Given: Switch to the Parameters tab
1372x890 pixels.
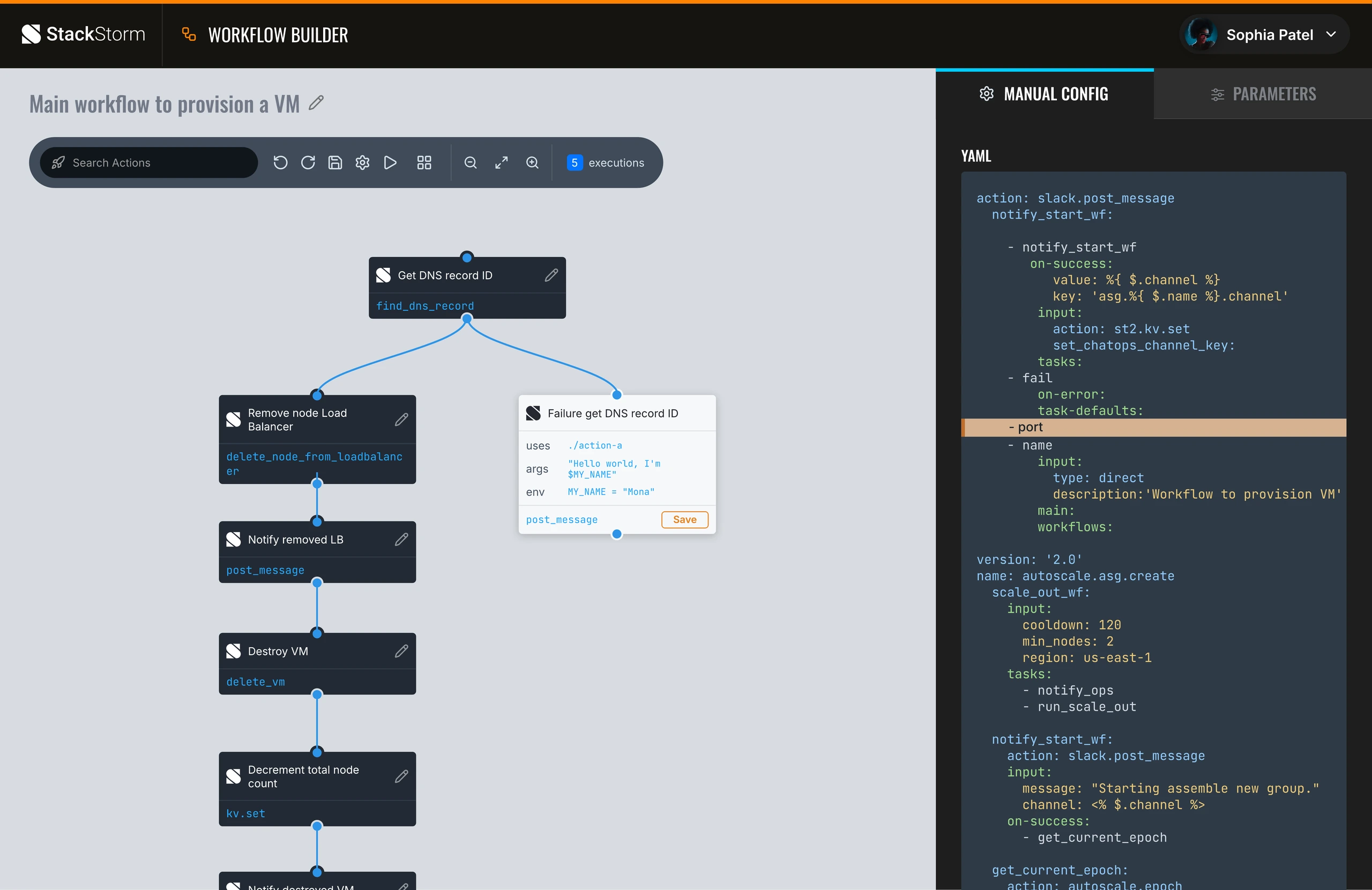Looking at the screenshot, I should (x=1263, y=94).
